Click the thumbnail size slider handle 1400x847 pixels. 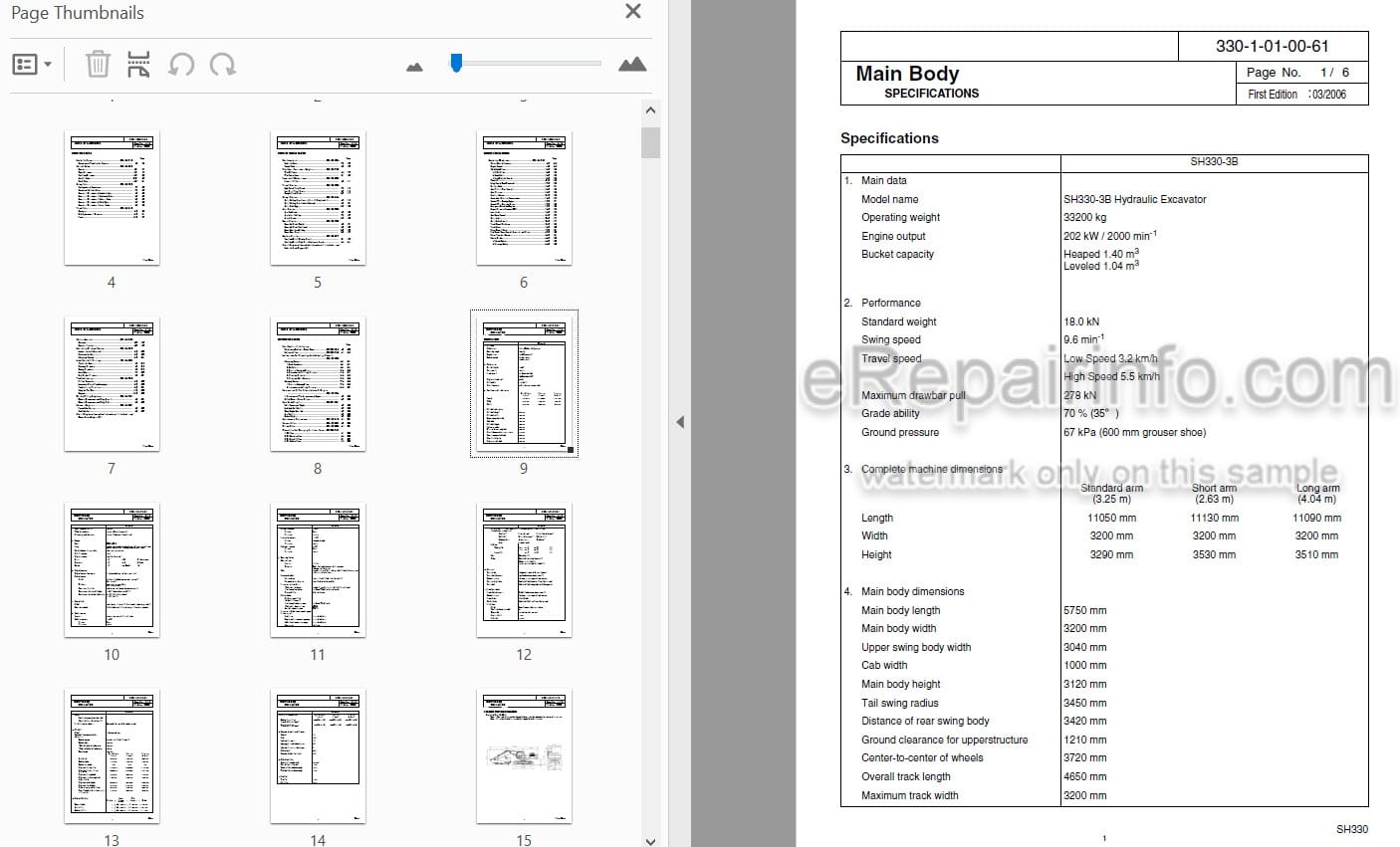456,63
